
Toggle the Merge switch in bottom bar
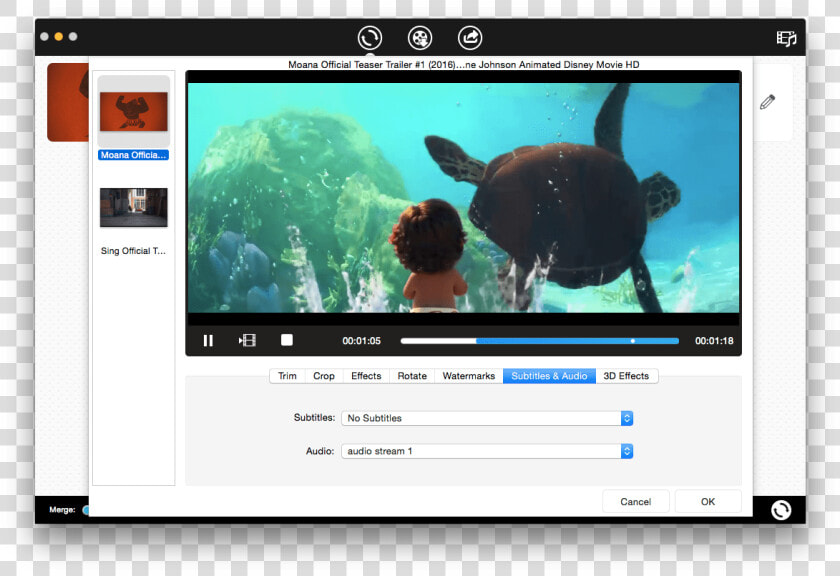point(86,510)
